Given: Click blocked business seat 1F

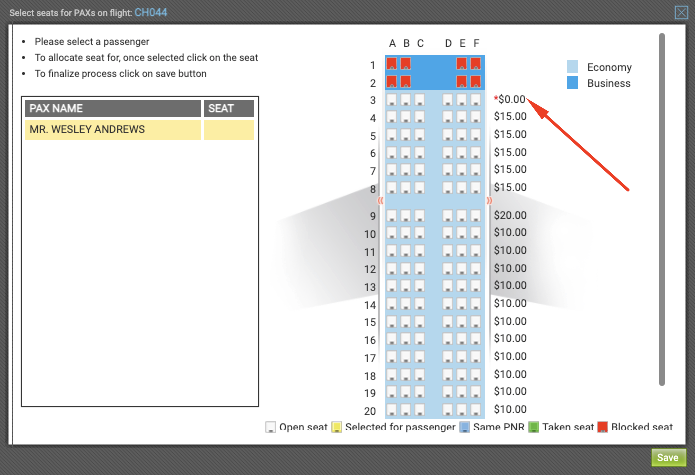Looking at the screenshot, I should [476, 64].
